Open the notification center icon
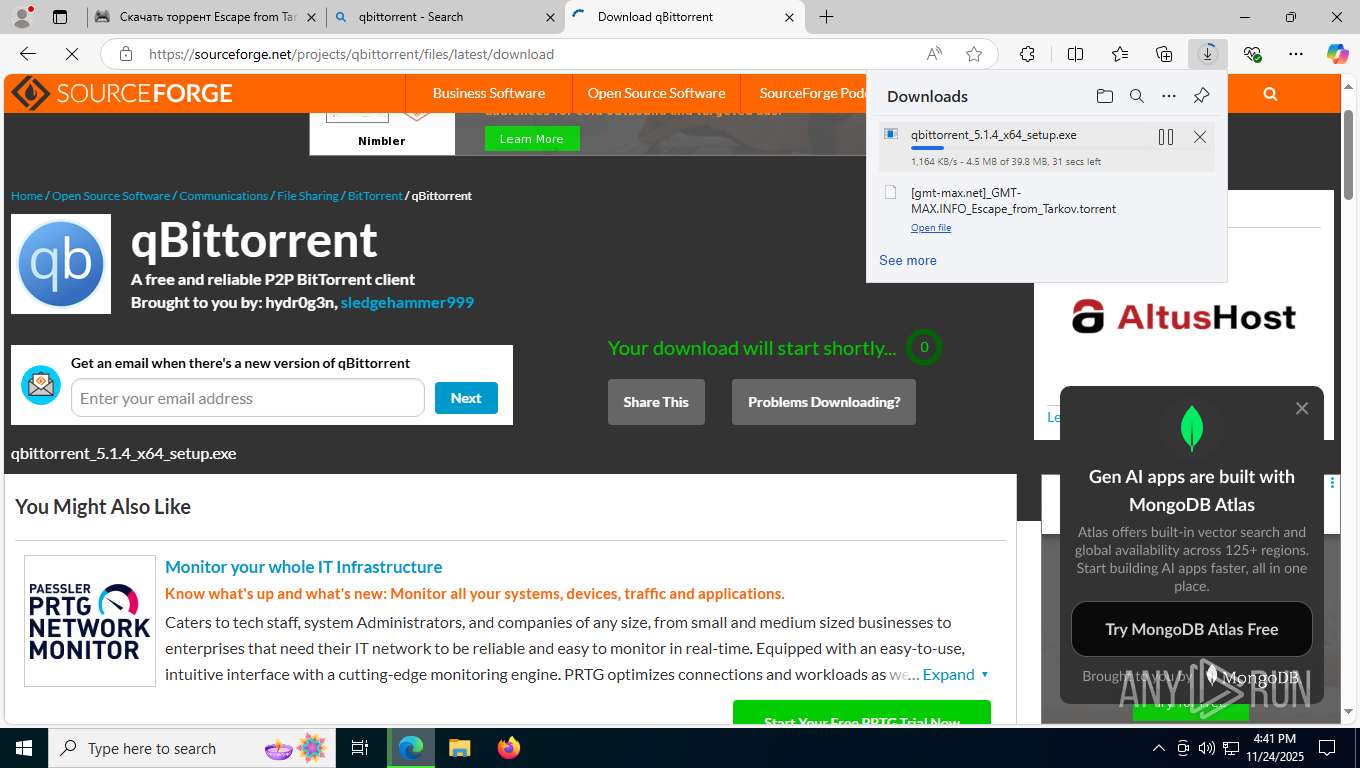Screen dimensions: 1360x768 tap(1327, 748)
